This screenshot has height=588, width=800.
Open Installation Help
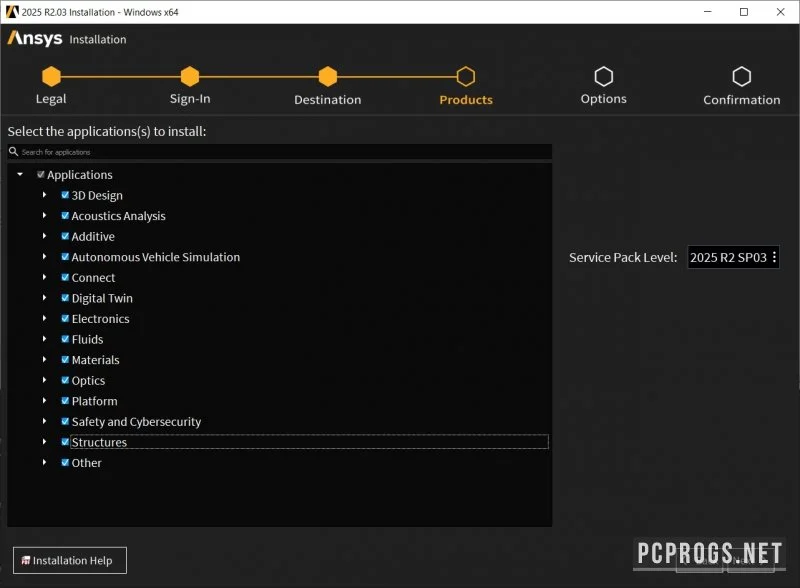click(x=70, y=560)
